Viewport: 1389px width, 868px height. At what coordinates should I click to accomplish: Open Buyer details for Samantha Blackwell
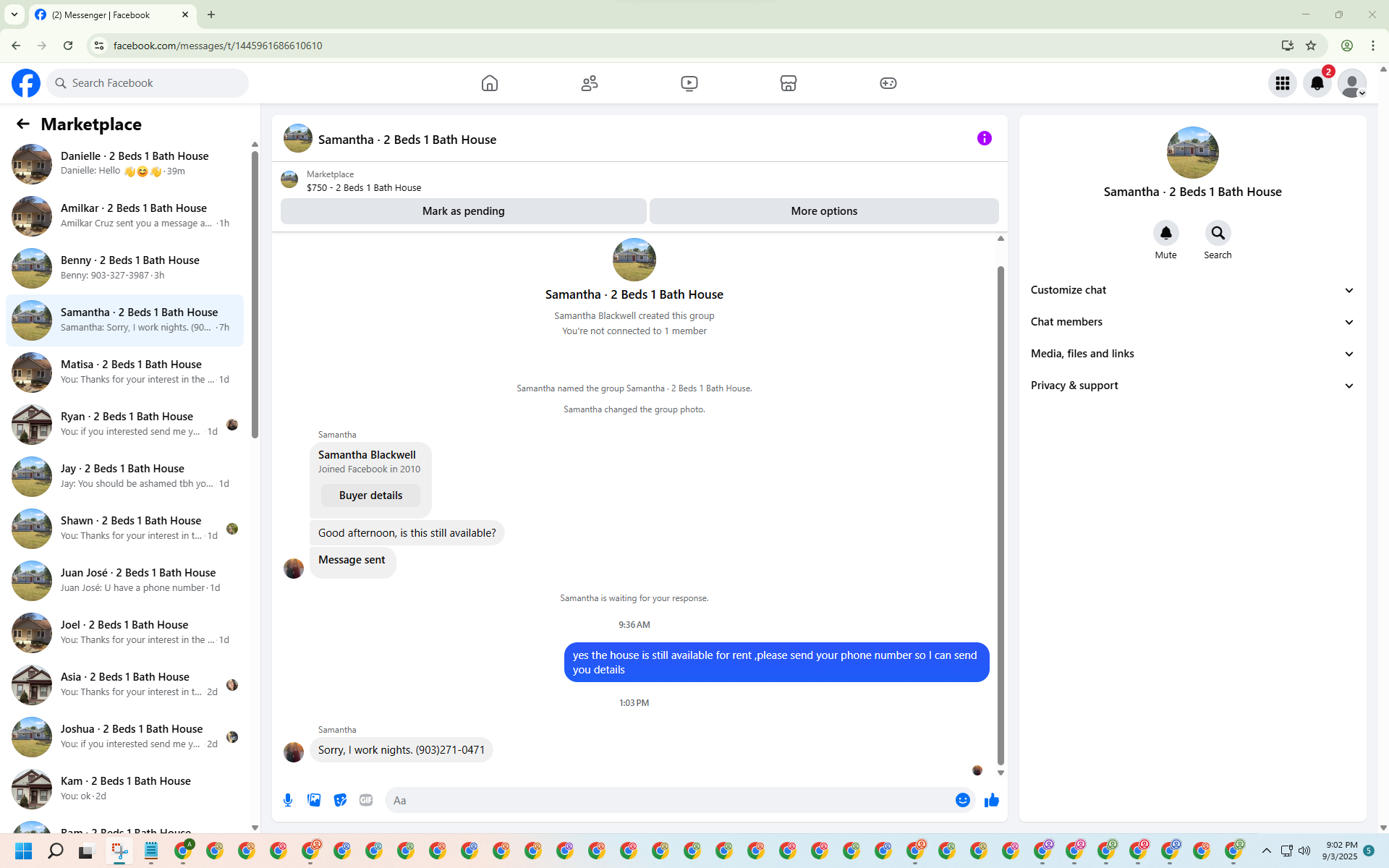click(x=370, y=495)
